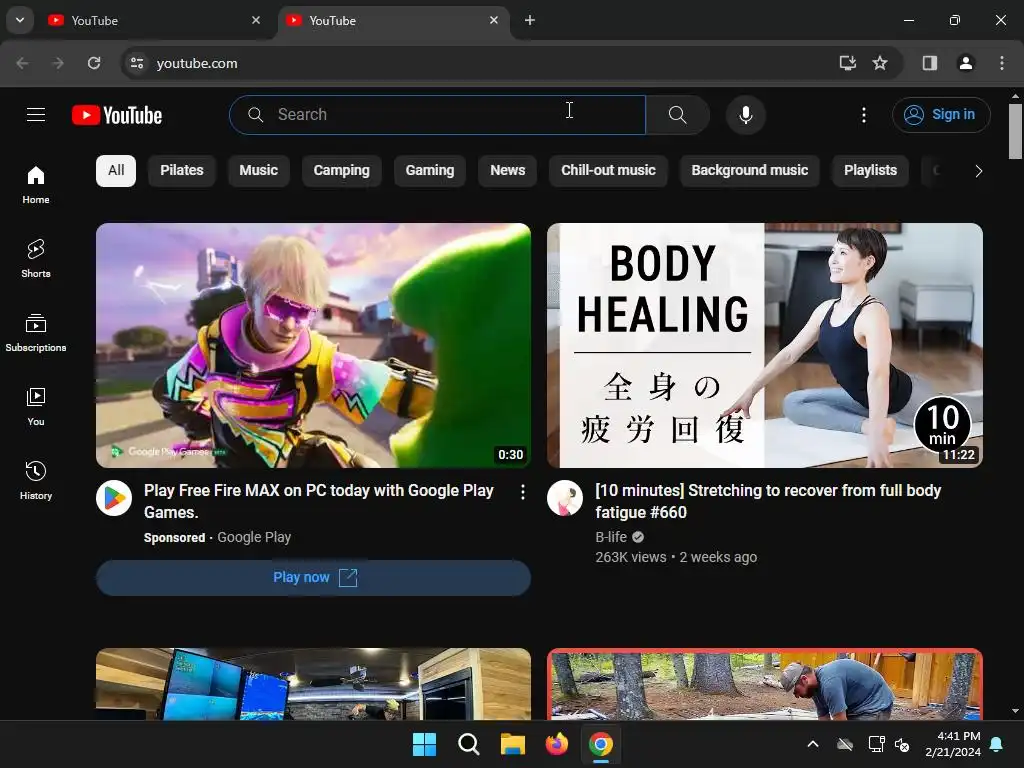The image size is (1024, 768).
Task: Close the active YouTube tab
Action: pyautogui.click(x=494, y=20)
